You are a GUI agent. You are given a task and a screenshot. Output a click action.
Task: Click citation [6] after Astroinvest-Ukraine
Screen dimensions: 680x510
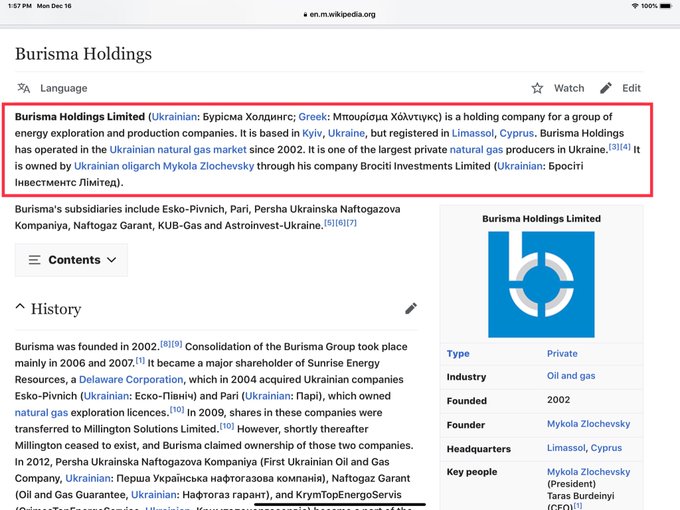coord(340,222)
